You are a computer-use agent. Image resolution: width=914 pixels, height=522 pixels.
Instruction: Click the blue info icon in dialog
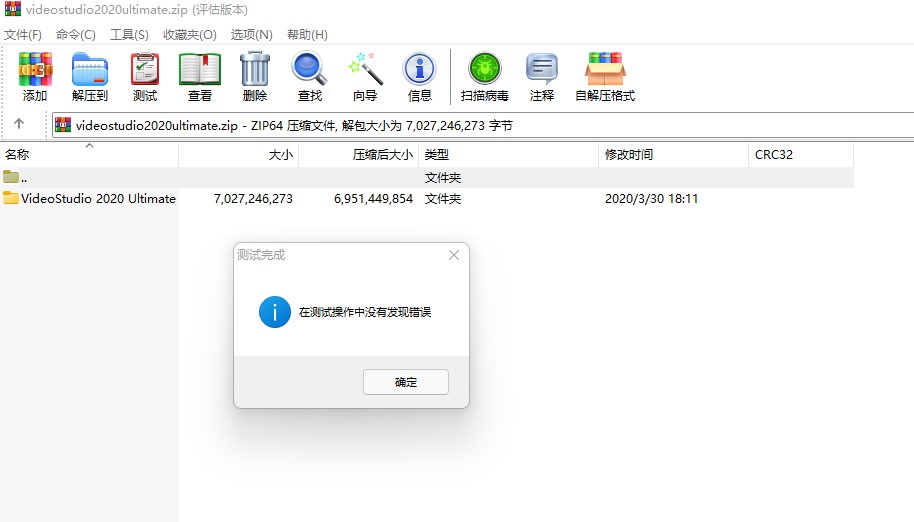(275, 312)
